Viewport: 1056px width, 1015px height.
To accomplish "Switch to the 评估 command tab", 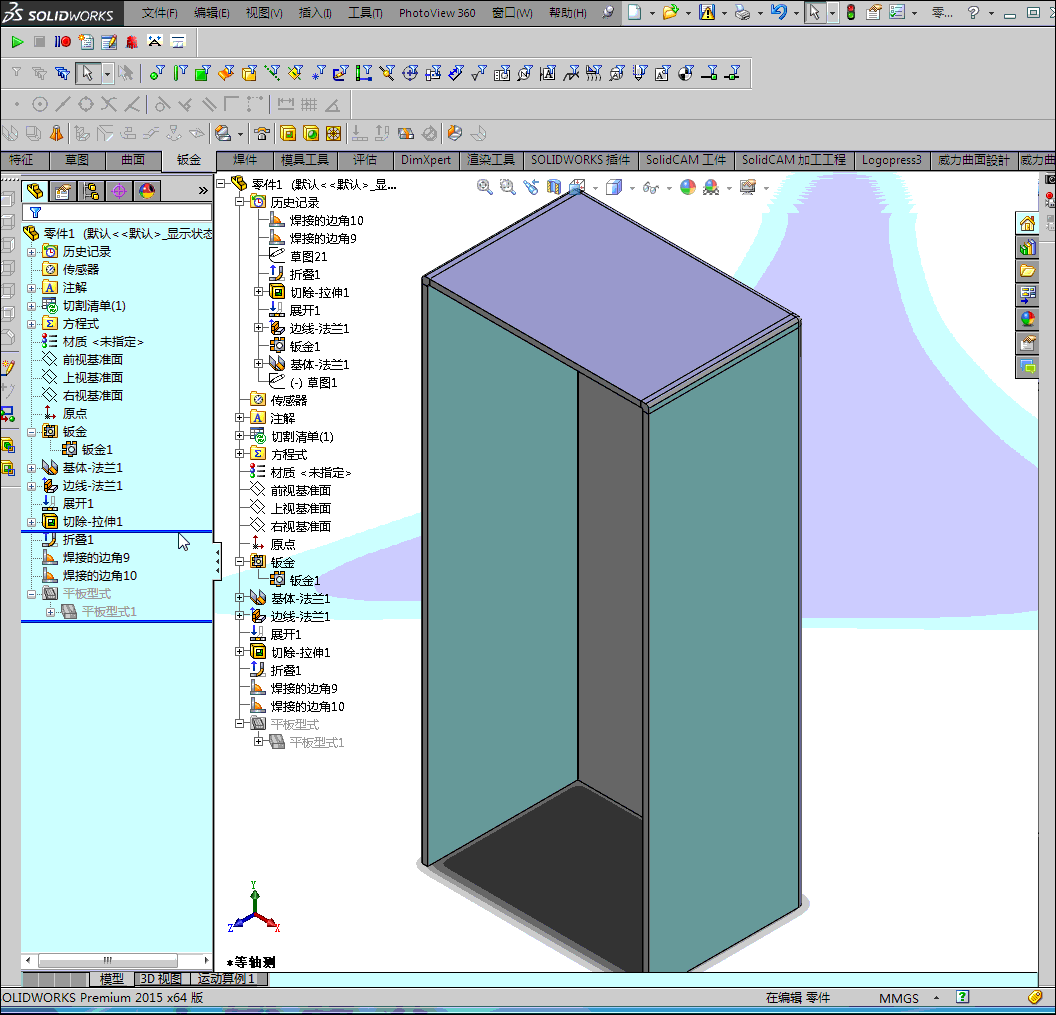I will [x=364, y=160].
